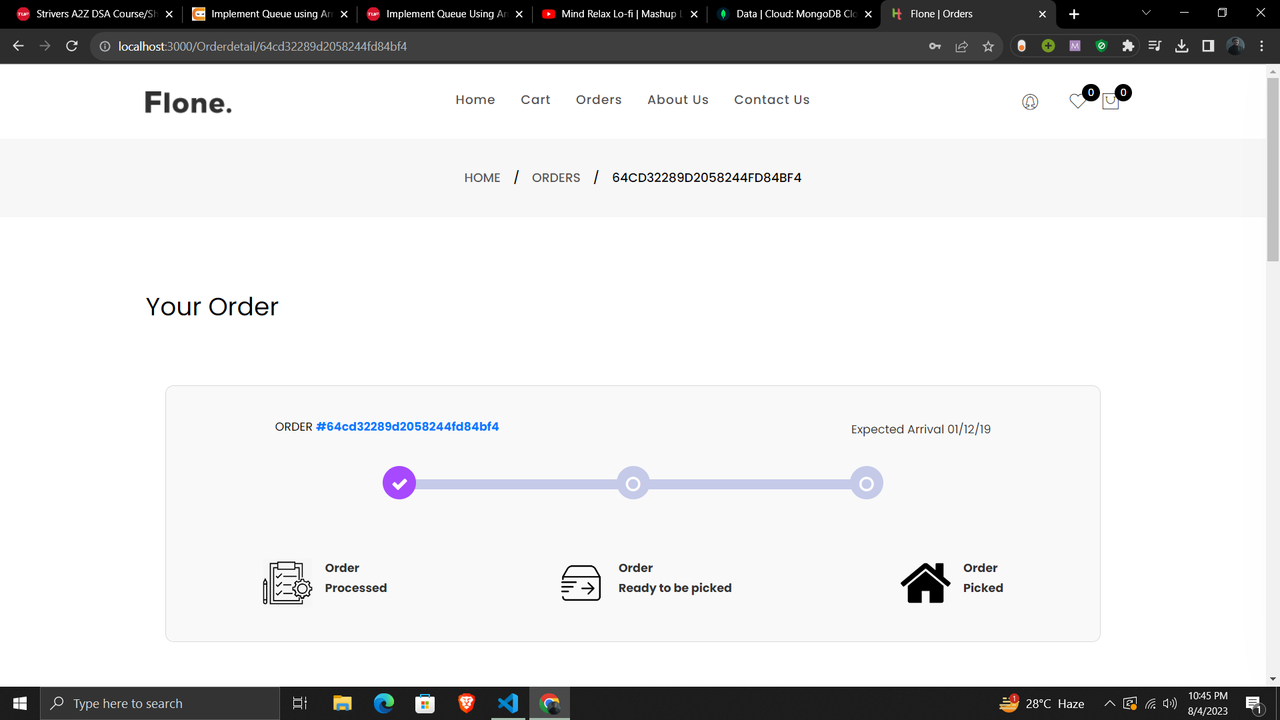1280x720 pixels.
Task: Click HOME in the breadcrumb
Action: [482, 178]
